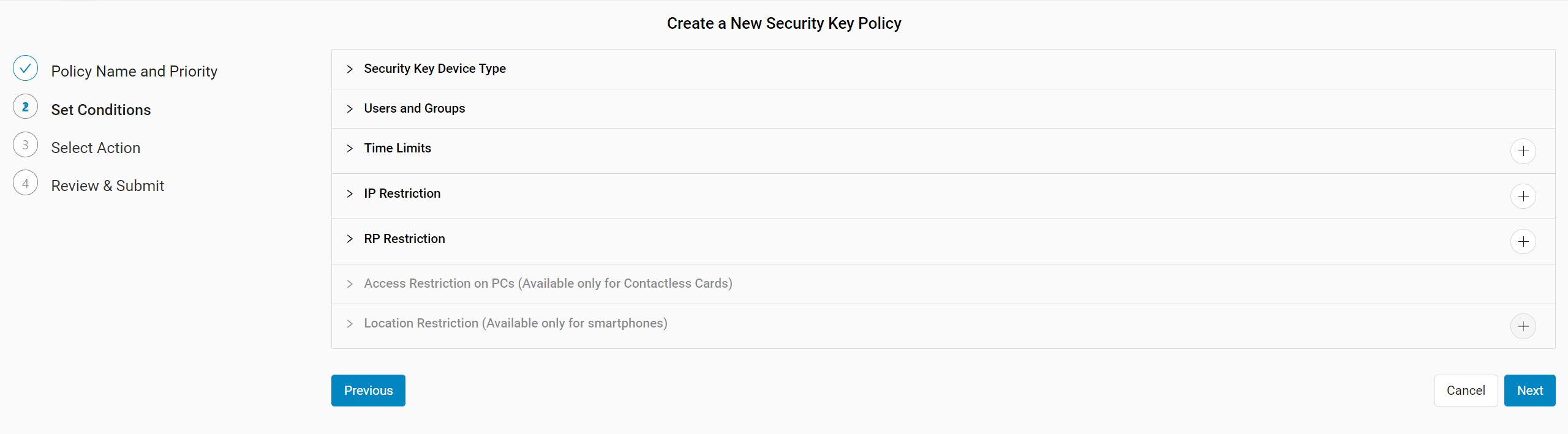Click the plus icon for Time Limits
Viewport: 1568px width, 434px height.
tap(1523, 151)
